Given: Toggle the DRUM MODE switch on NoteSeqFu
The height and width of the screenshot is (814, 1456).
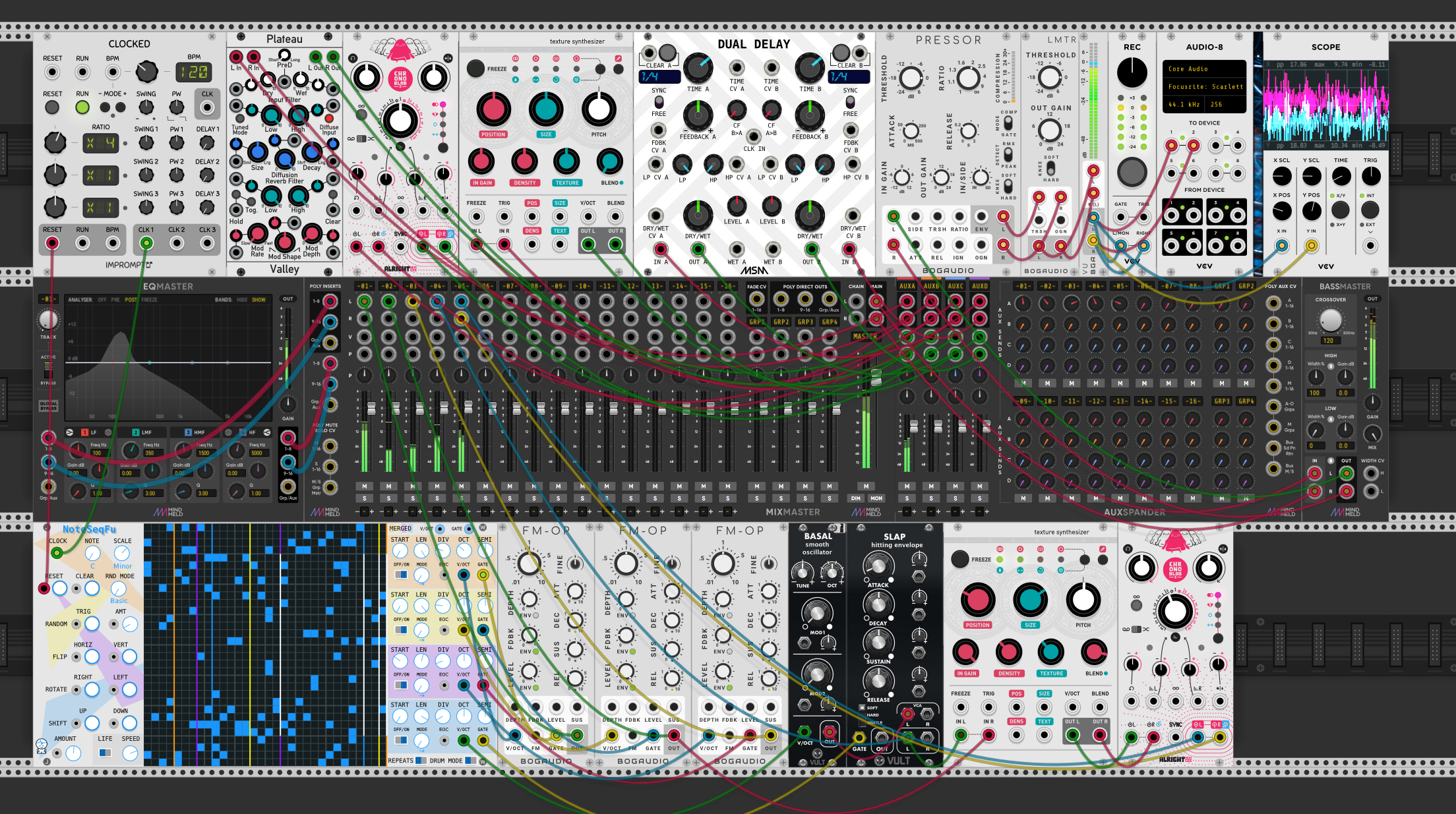Looking at the screenshot, I should pyautogui.click(x=470, y=761).
